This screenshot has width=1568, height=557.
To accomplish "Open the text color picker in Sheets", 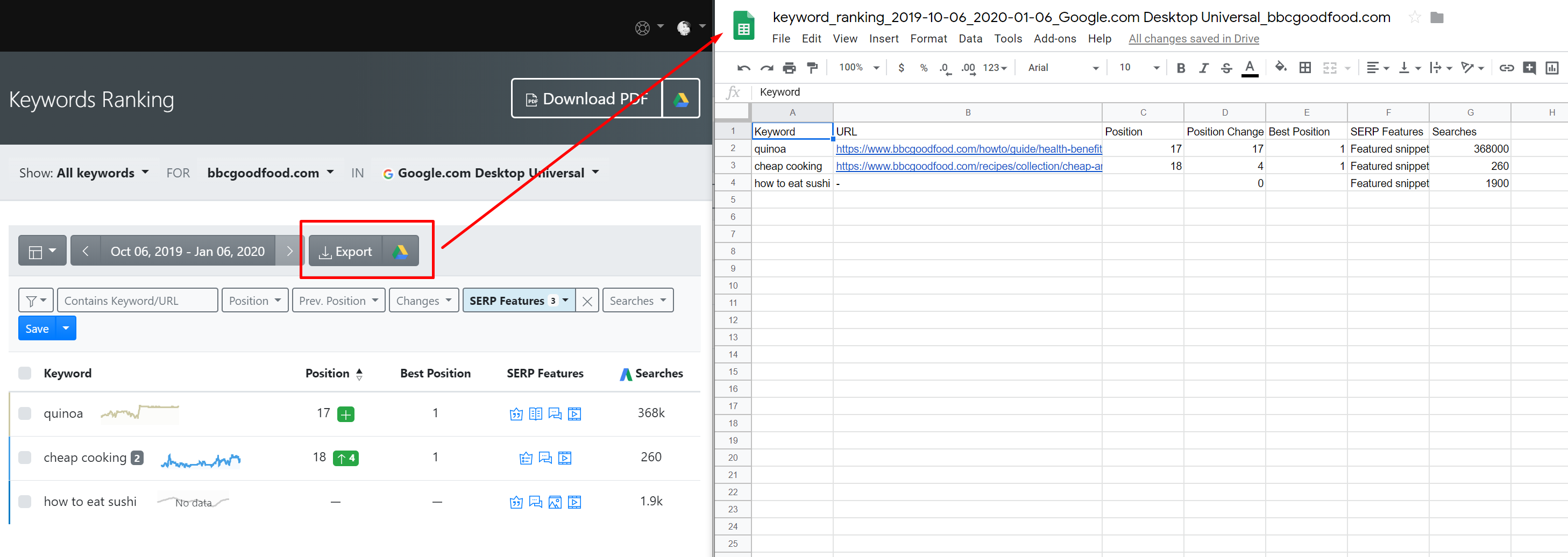I will [1249, 68].
